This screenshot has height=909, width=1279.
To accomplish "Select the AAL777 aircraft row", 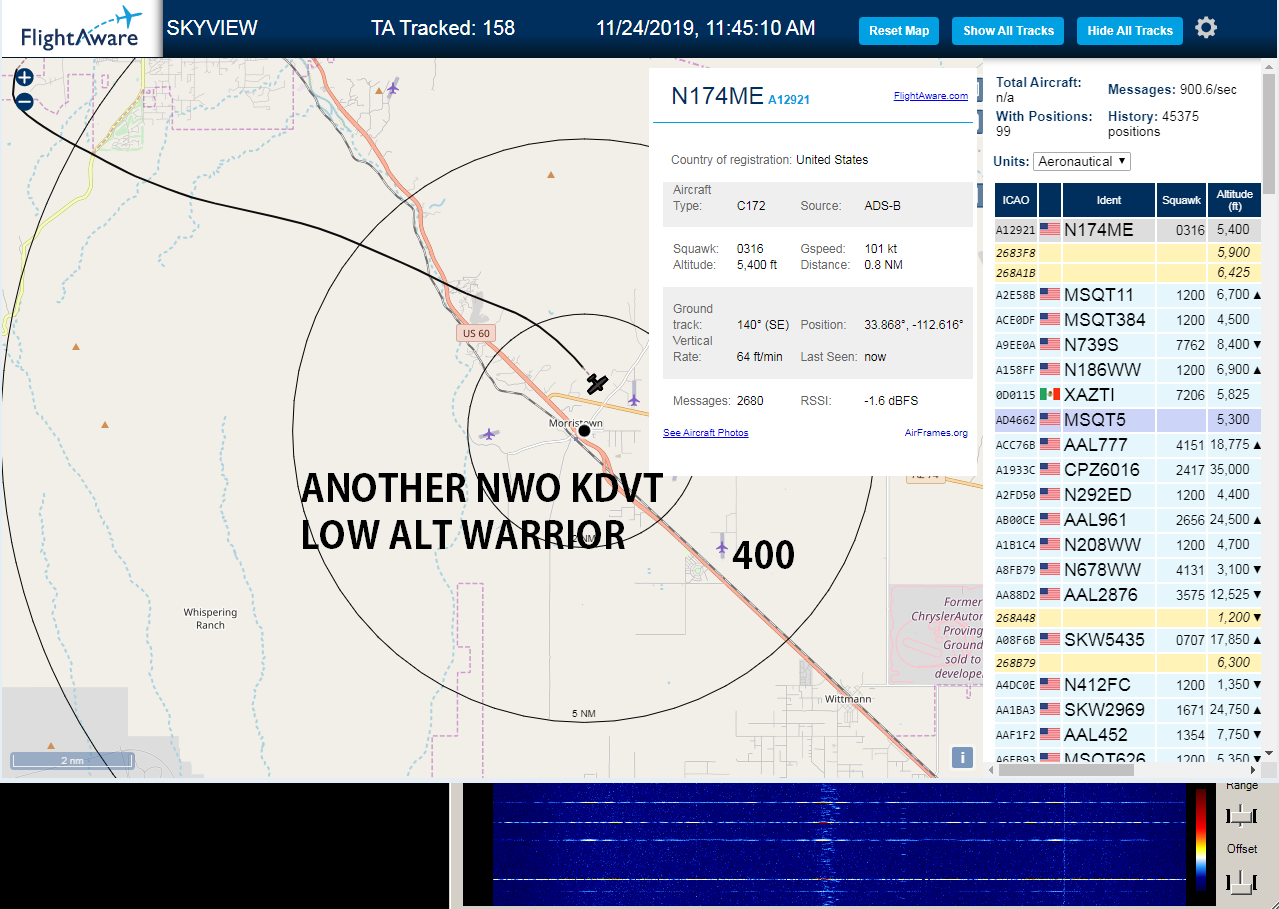I will pyautogui.click(x=1128, y=445).
